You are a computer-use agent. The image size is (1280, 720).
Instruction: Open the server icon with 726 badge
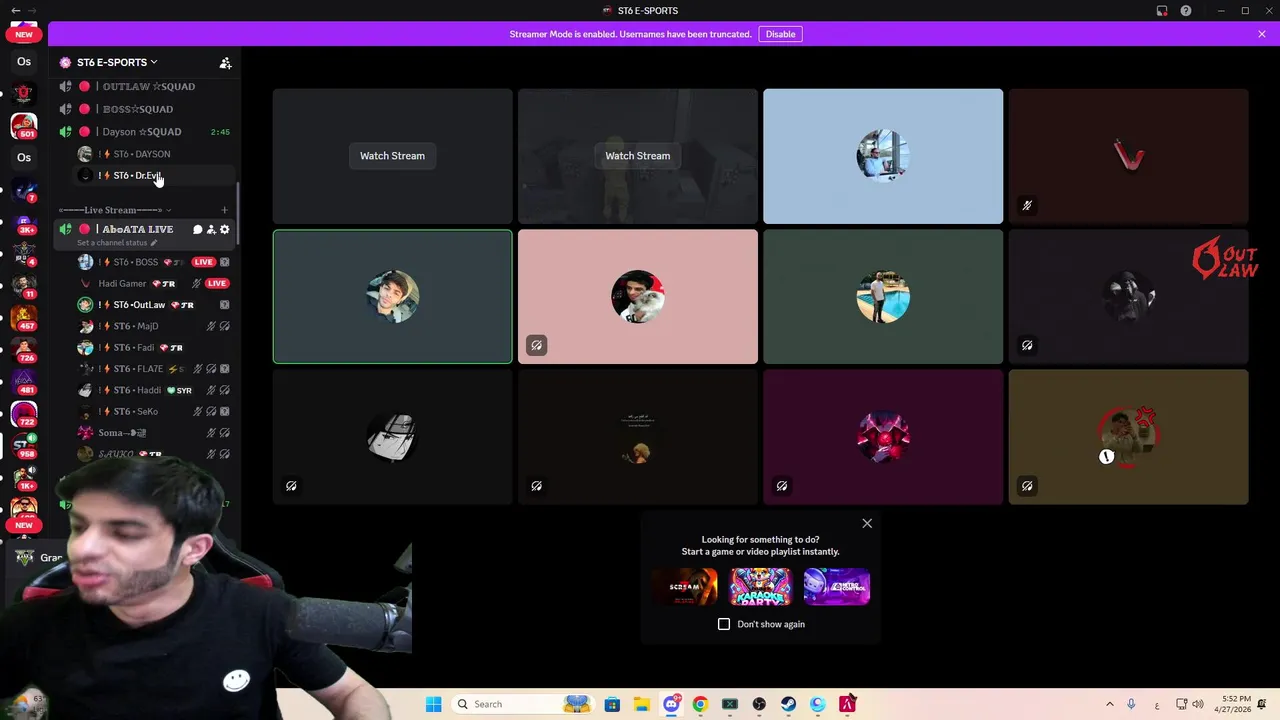pyautogui.click(x=24, y=350)
